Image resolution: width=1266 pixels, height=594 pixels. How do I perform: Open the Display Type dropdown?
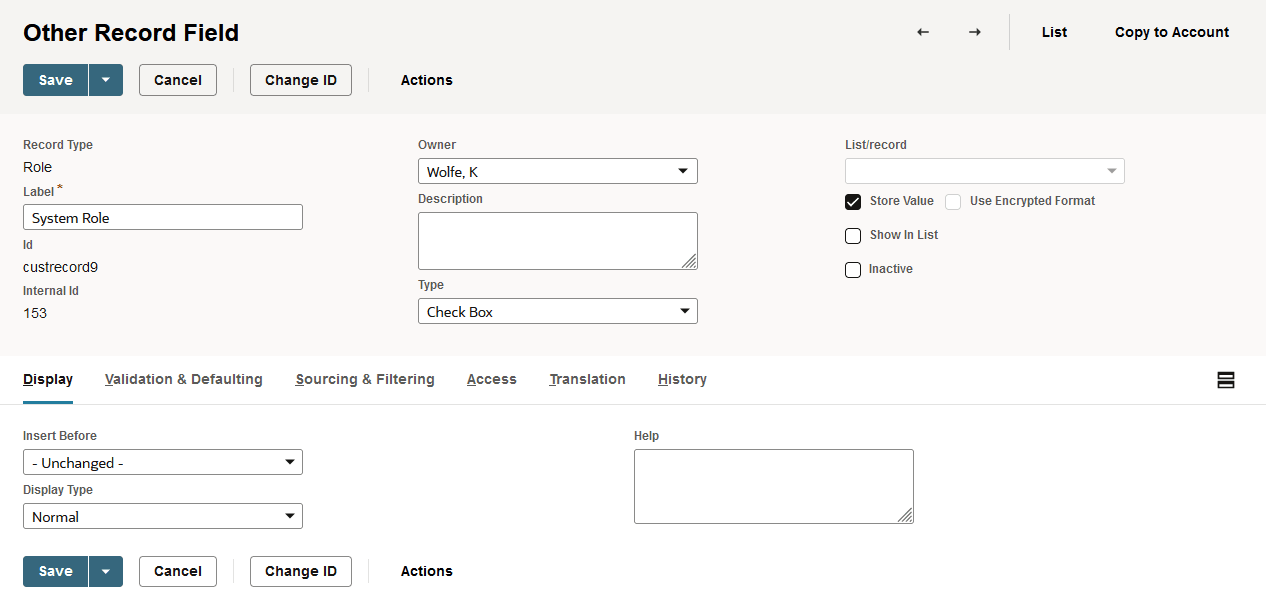162,517
